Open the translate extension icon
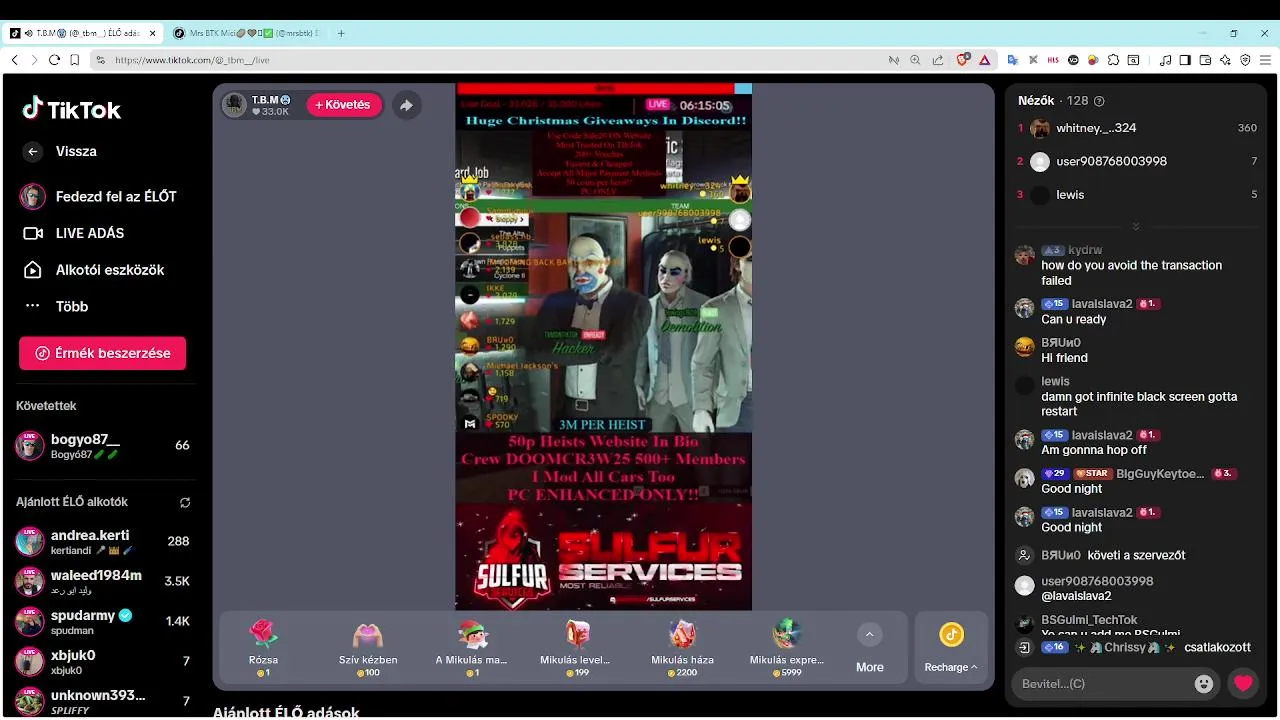 tap(1012, 60)
